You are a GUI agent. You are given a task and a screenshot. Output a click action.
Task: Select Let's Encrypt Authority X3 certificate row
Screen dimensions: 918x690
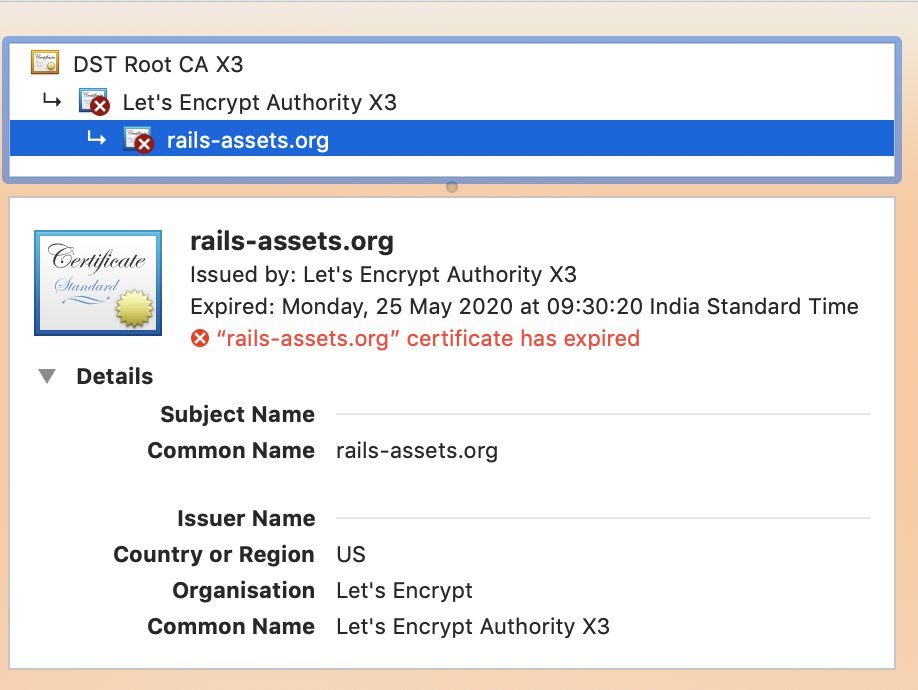pyautogui.click(x=452, y=102)
